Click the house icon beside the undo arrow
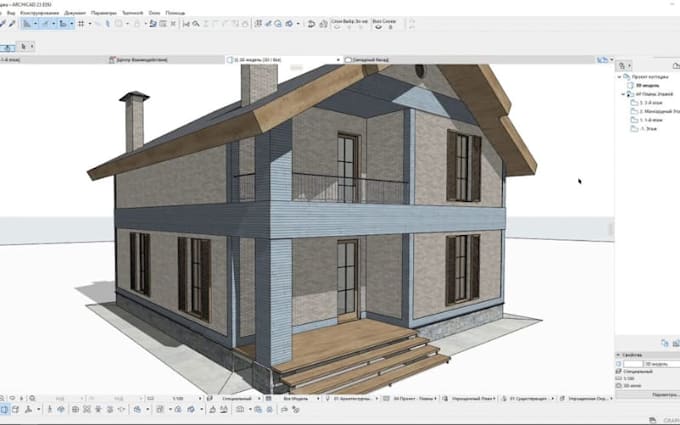This screenshot has height=425, width=680. click(x=323, y=24)
